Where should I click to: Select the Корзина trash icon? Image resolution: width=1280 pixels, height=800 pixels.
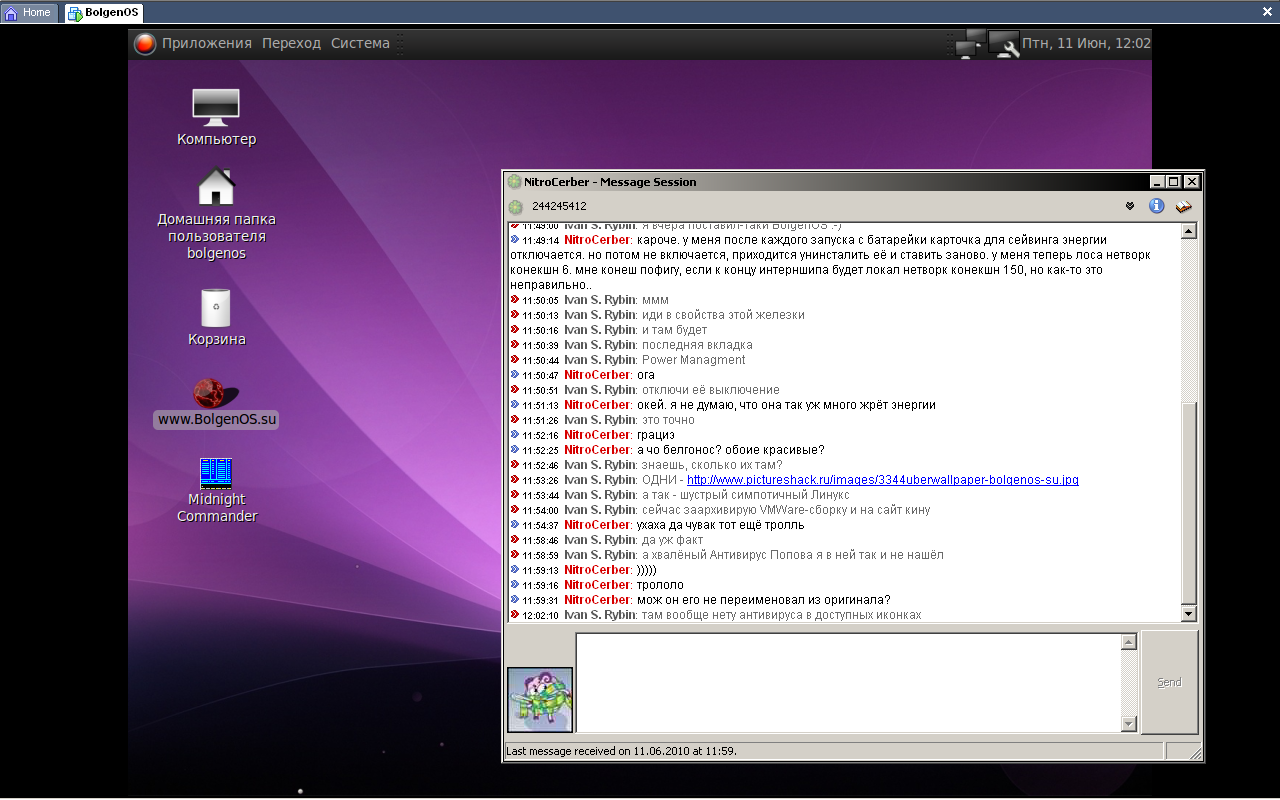click(216, 317)
